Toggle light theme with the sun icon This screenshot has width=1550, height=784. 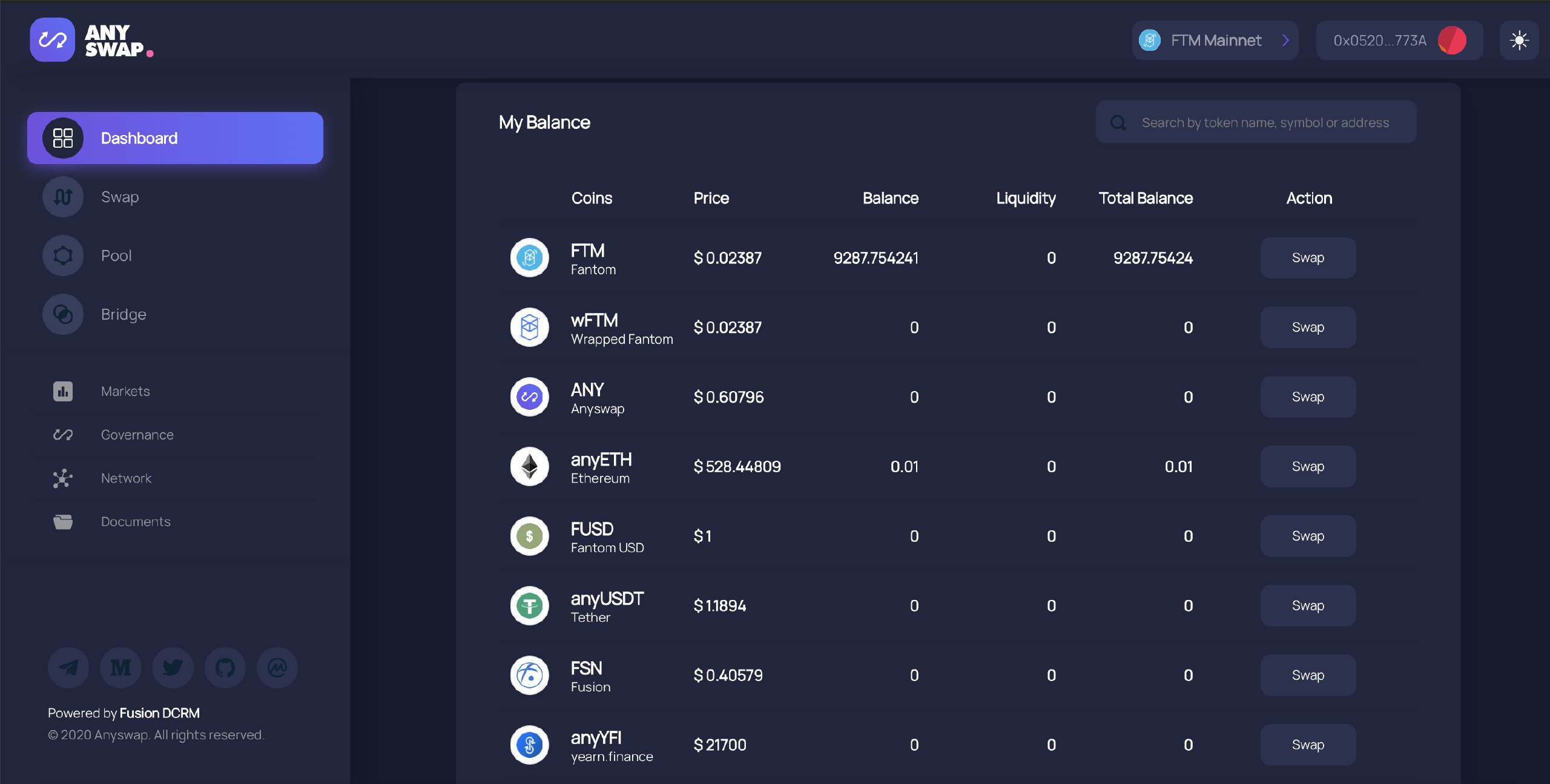pyautogui.click(x=1519, y=41)
